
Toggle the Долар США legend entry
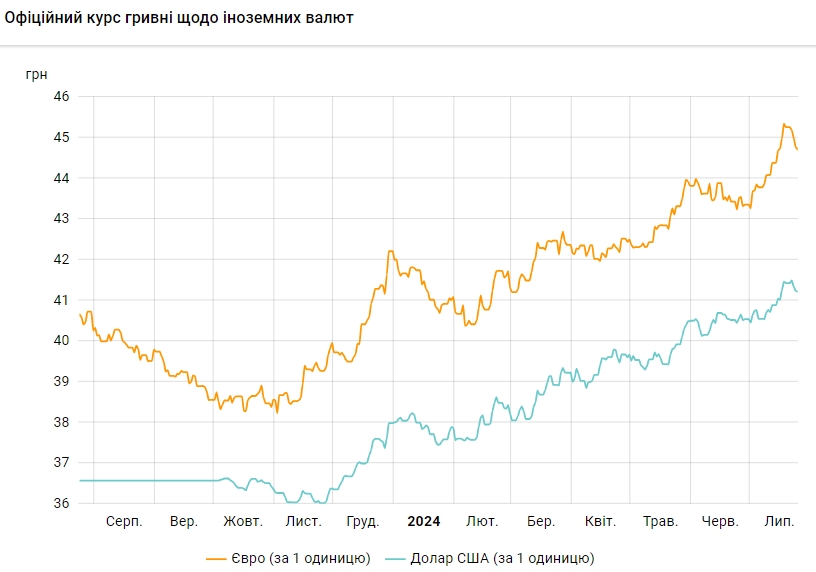point(503,558)
